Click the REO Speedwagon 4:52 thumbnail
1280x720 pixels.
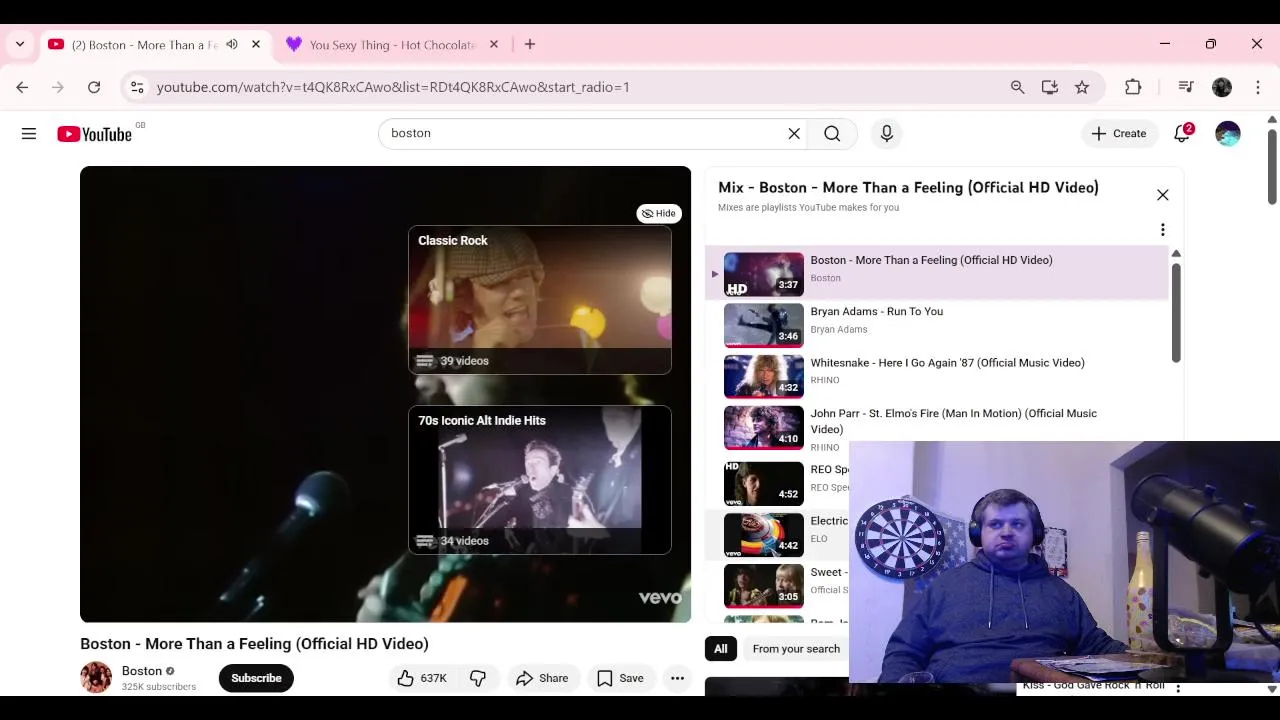tap(764, 483)
